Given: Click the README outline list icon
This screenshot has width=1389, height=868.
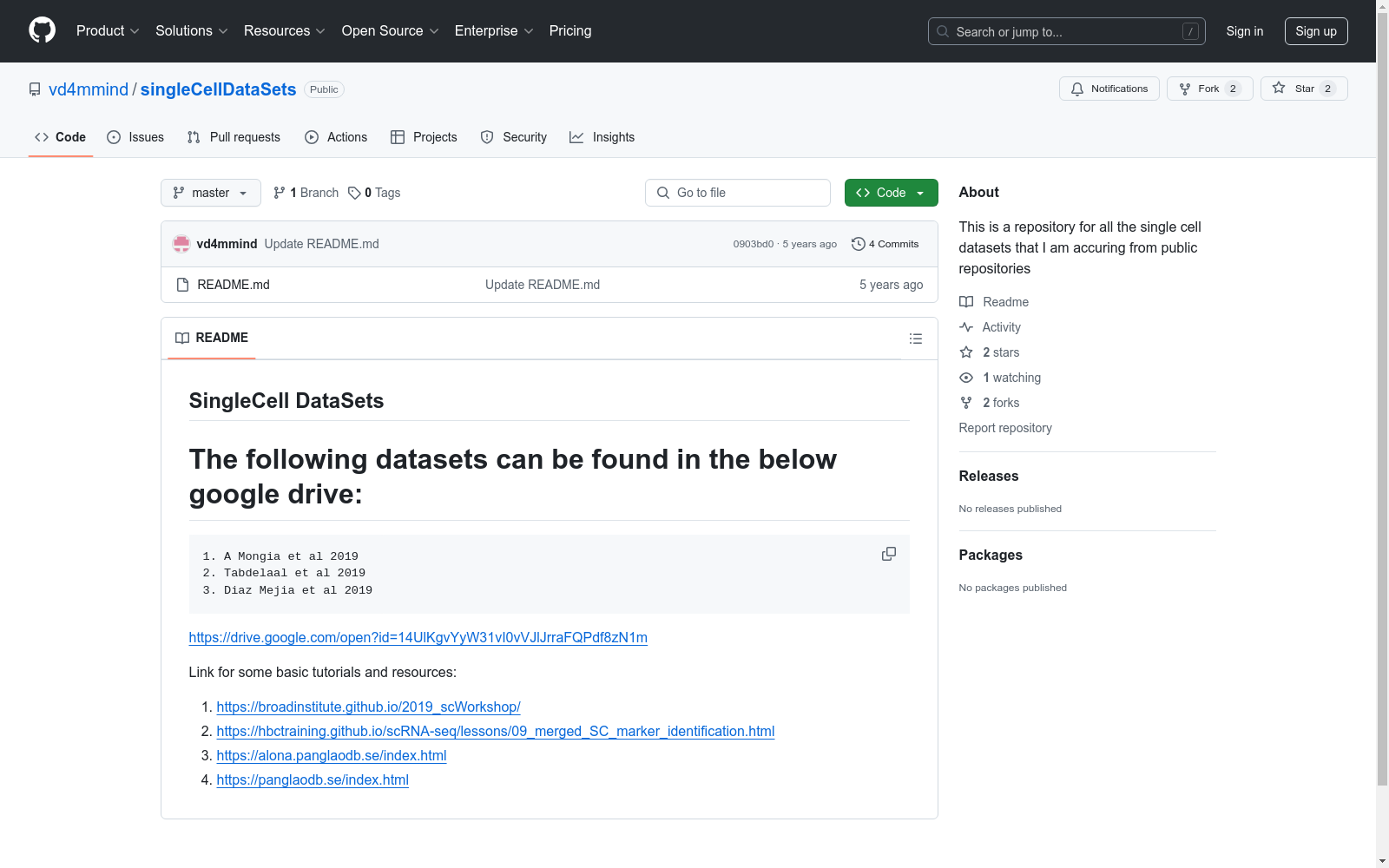Looking at the screenshot, I should 915,339.
